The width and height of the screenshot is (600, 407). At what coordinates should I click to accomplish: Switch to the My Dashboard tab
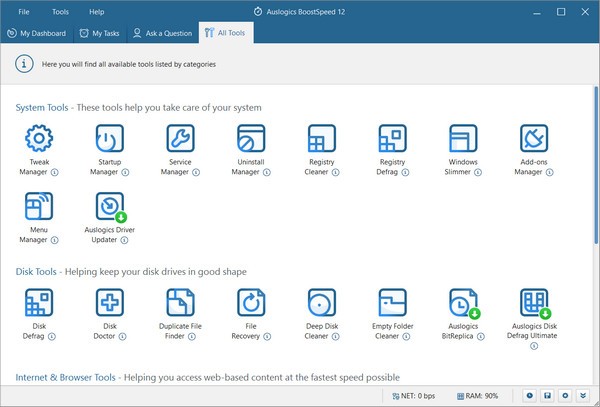(37, 33)
